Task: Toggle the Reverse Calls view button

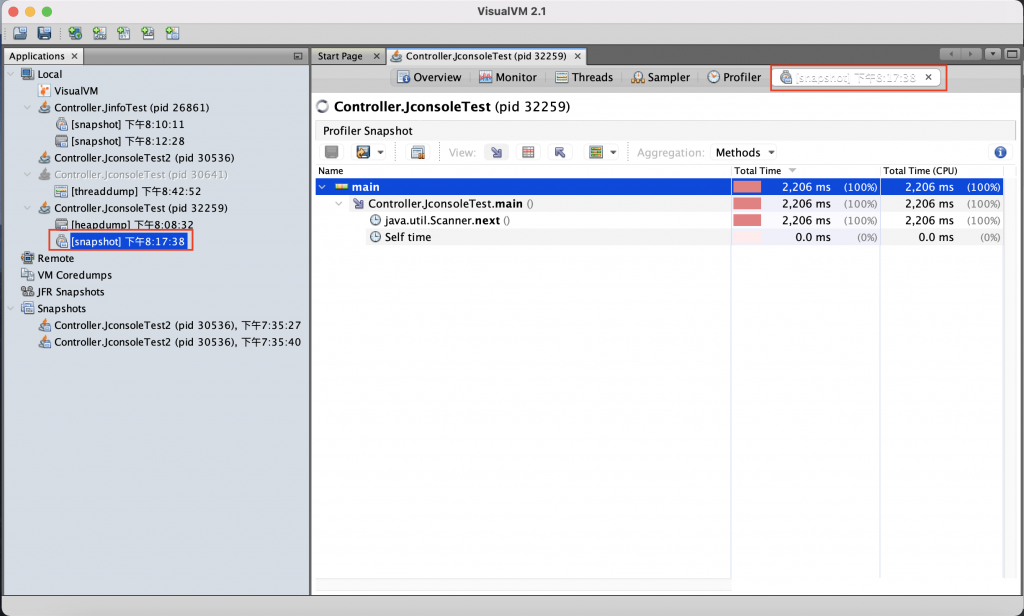Action: (x=560, y=152)
